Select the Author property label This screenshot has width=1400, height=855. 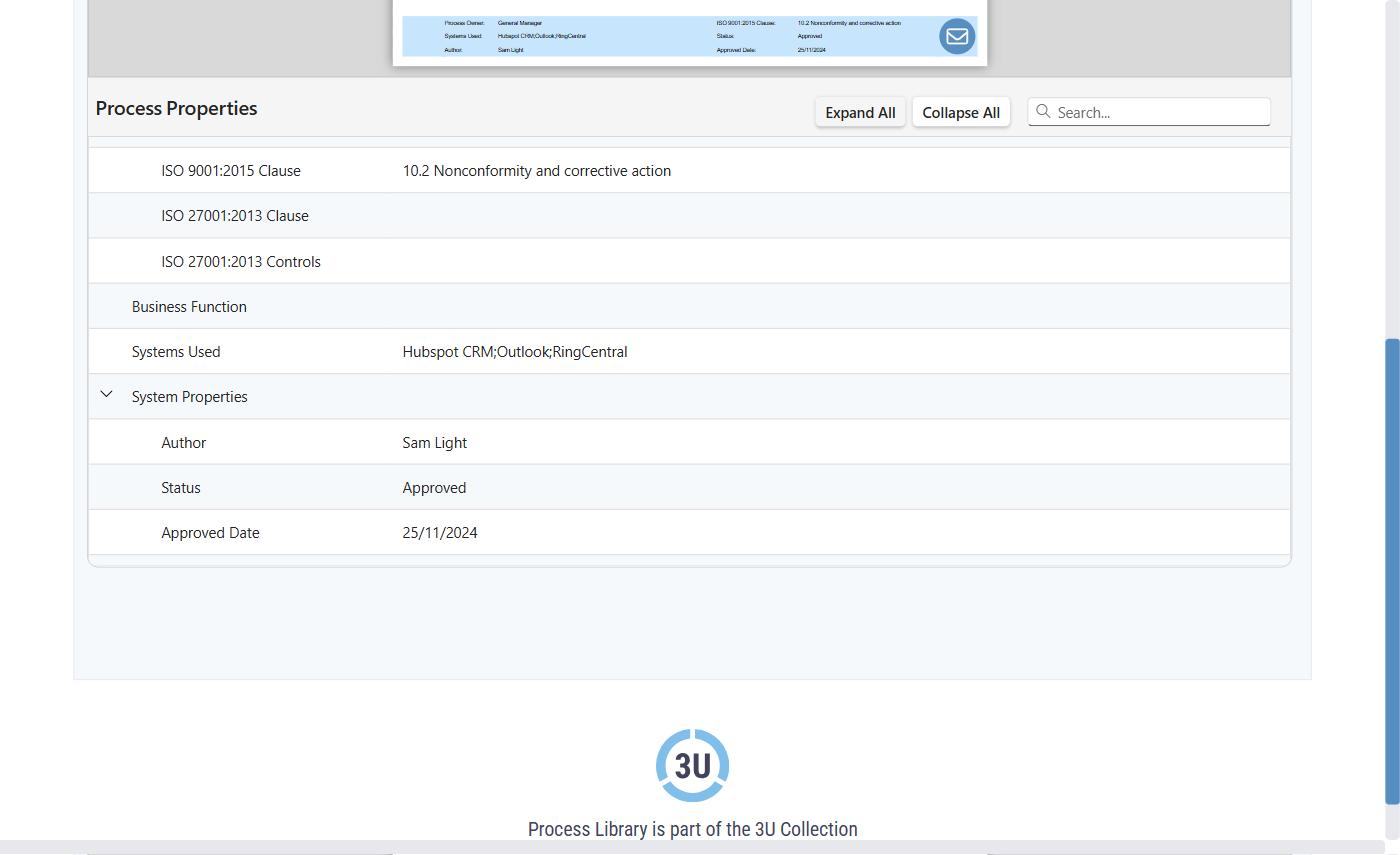184,443
